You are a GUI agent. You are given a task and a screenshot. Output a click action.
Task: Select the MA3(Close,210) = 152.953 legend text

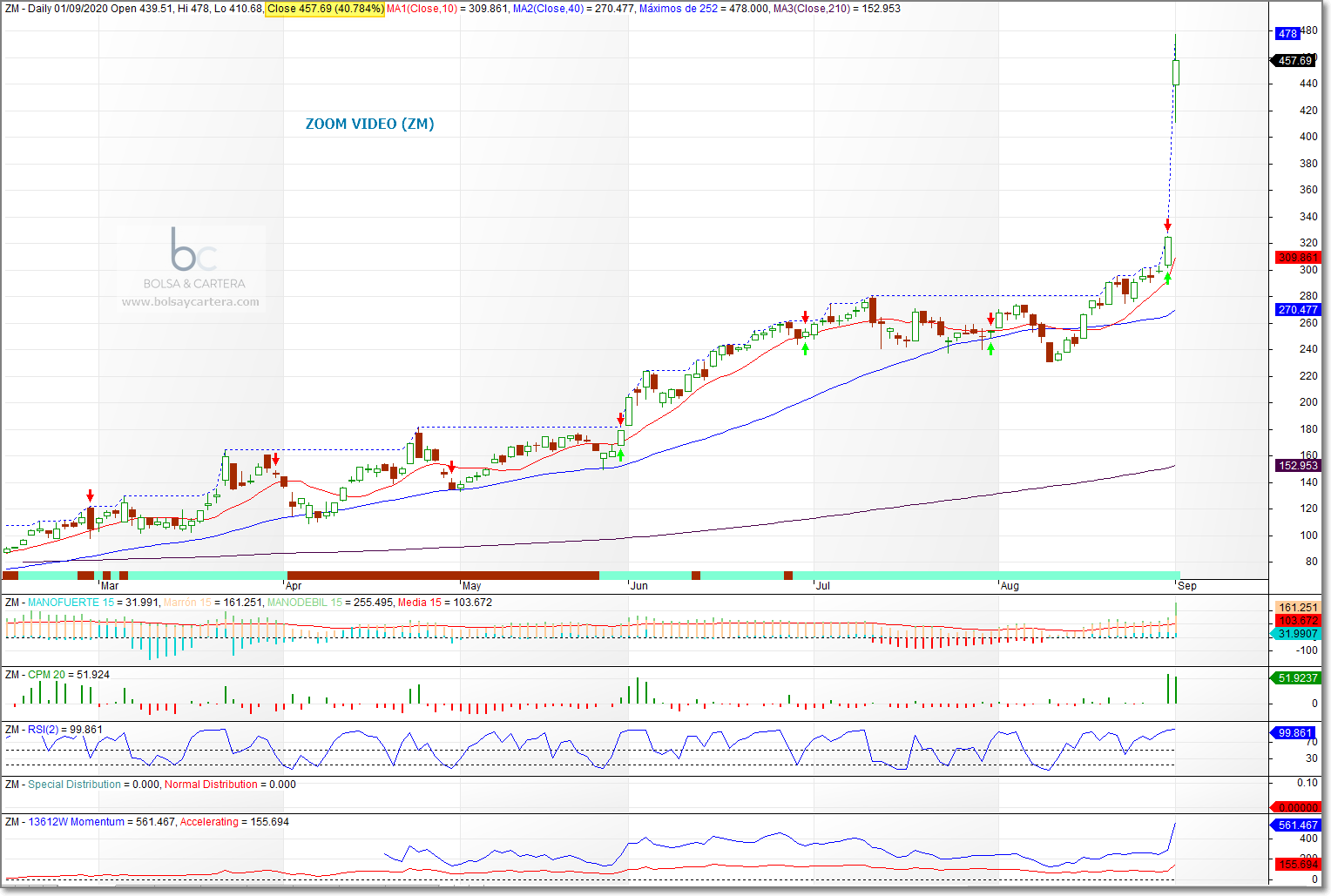[837, 9]
